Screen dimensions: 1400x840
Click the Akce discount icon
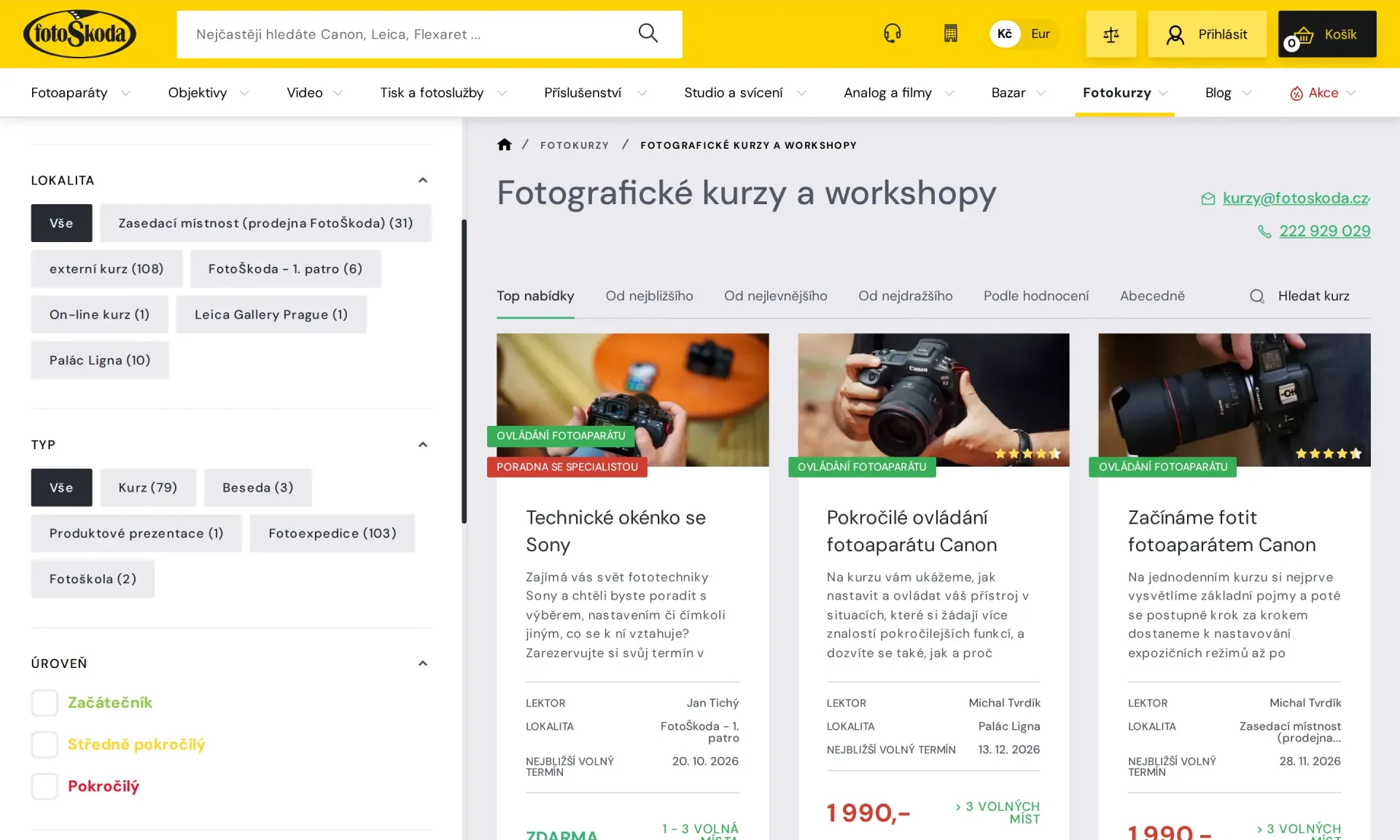pyautogui.click(x=1296, y=93)
